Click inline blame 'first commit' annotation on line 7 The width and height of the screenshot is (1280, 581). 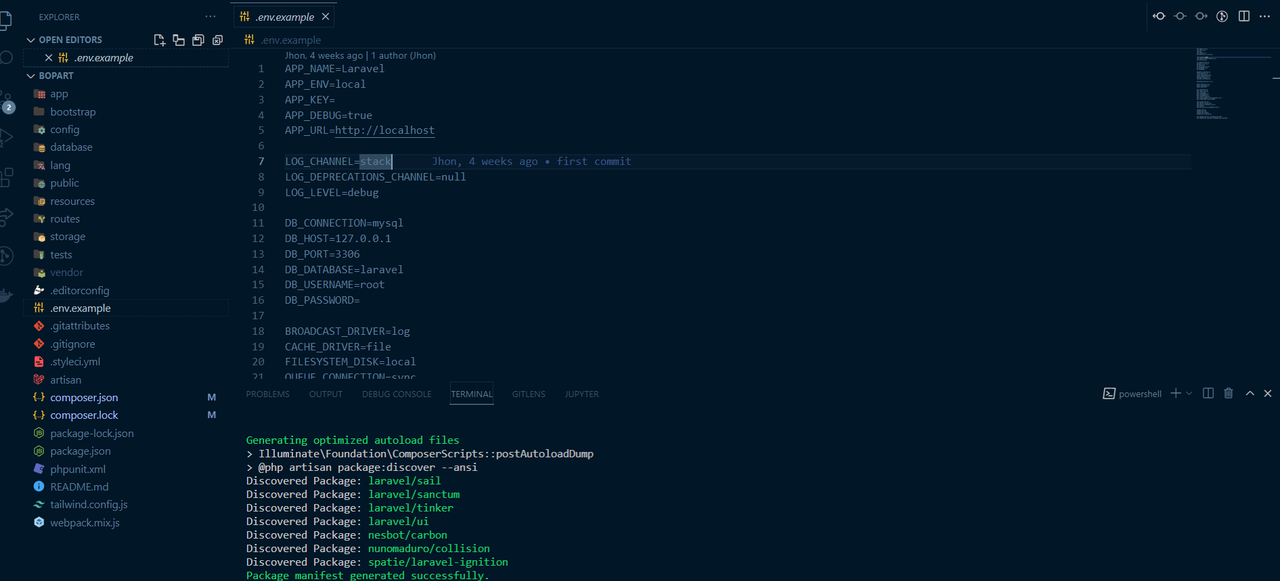point(531,161)
